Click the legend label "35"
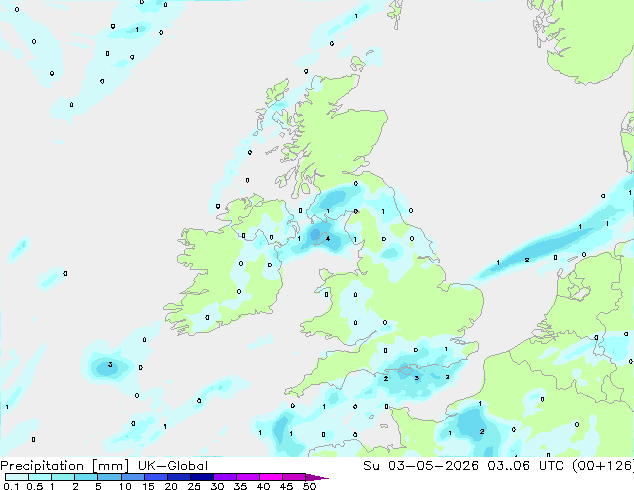 [240, 486]
